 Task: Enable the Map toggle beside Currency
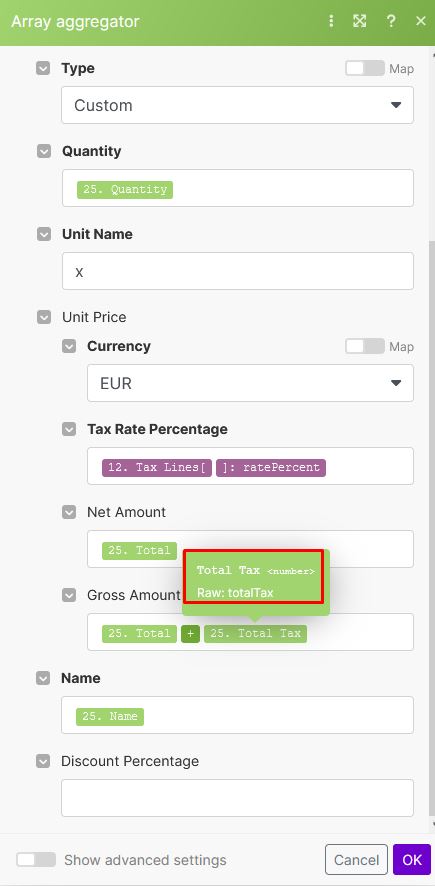coord(365,346)
